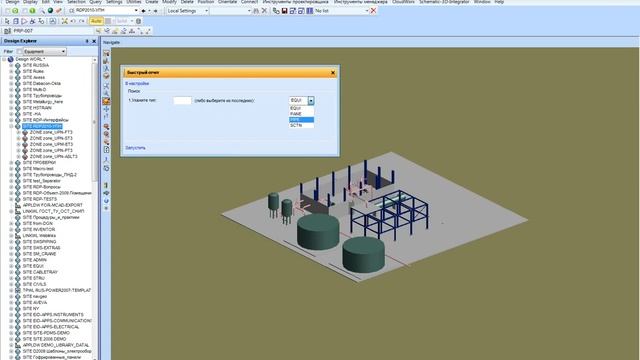Open the Display menu
The image size is (640, 360).
click(x=30, y=2)
